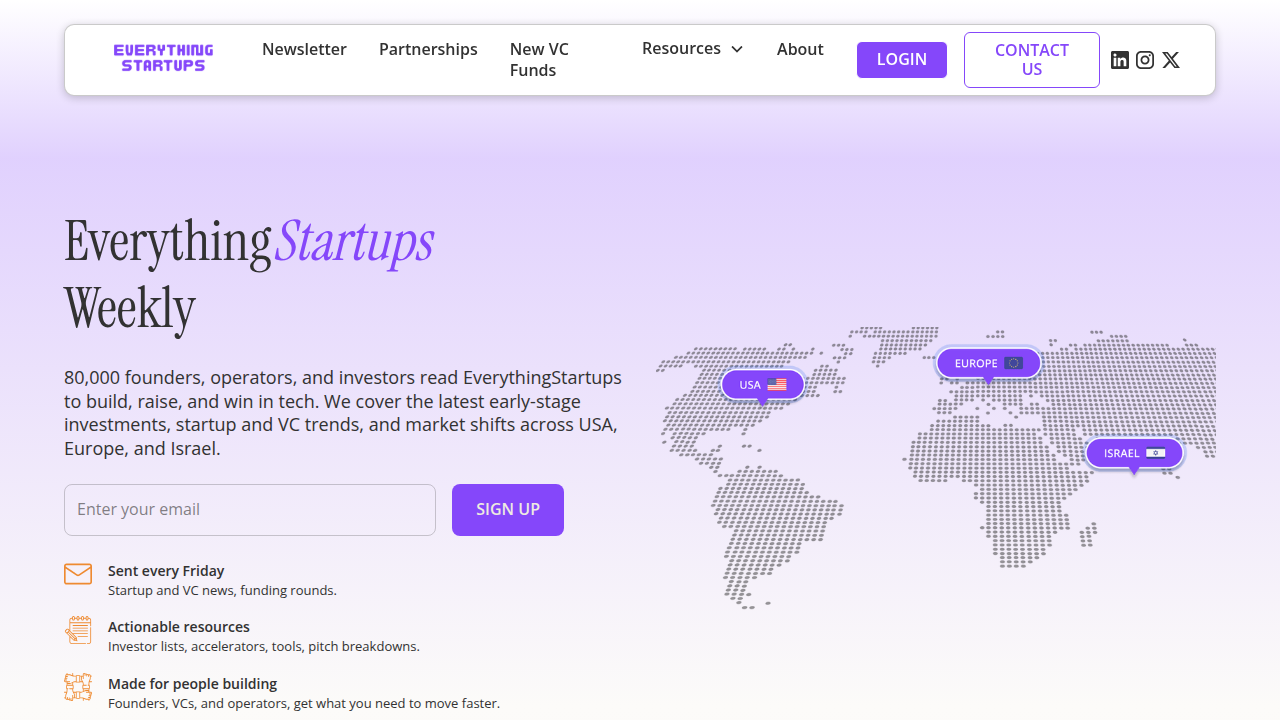1280x720 pixels.
Task: Click the 'Actionable resources' heading
Action: 179,627
